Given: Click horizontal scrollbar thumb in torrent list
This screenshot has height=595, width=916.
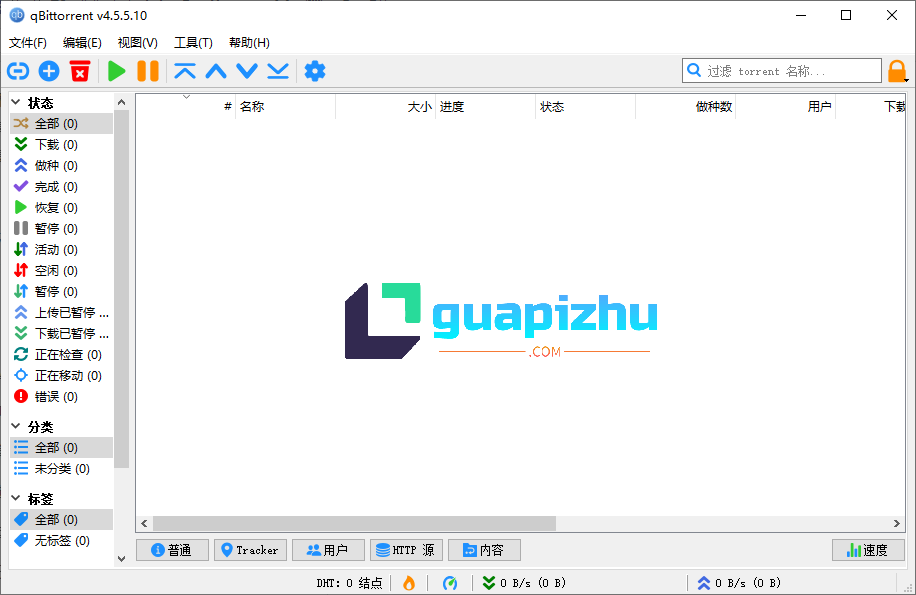Looking at the screenshot, I should click(354, 524).
